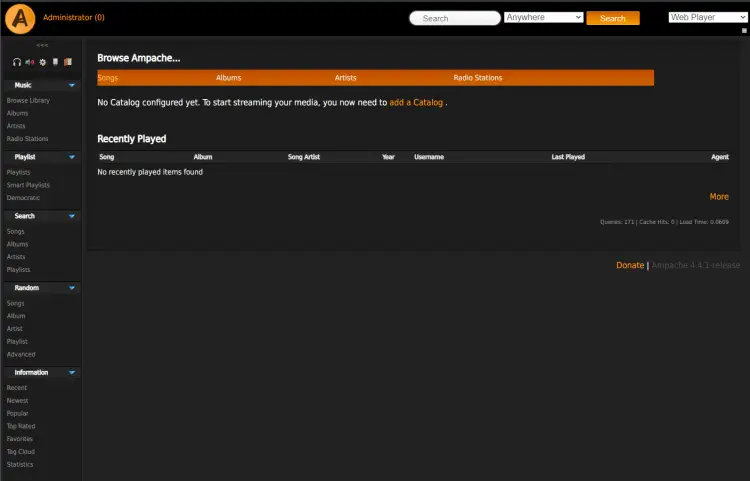Open Statistics under Information
Image resolution: width=750 pixels, height=481 pixels.
click(20, 464)
